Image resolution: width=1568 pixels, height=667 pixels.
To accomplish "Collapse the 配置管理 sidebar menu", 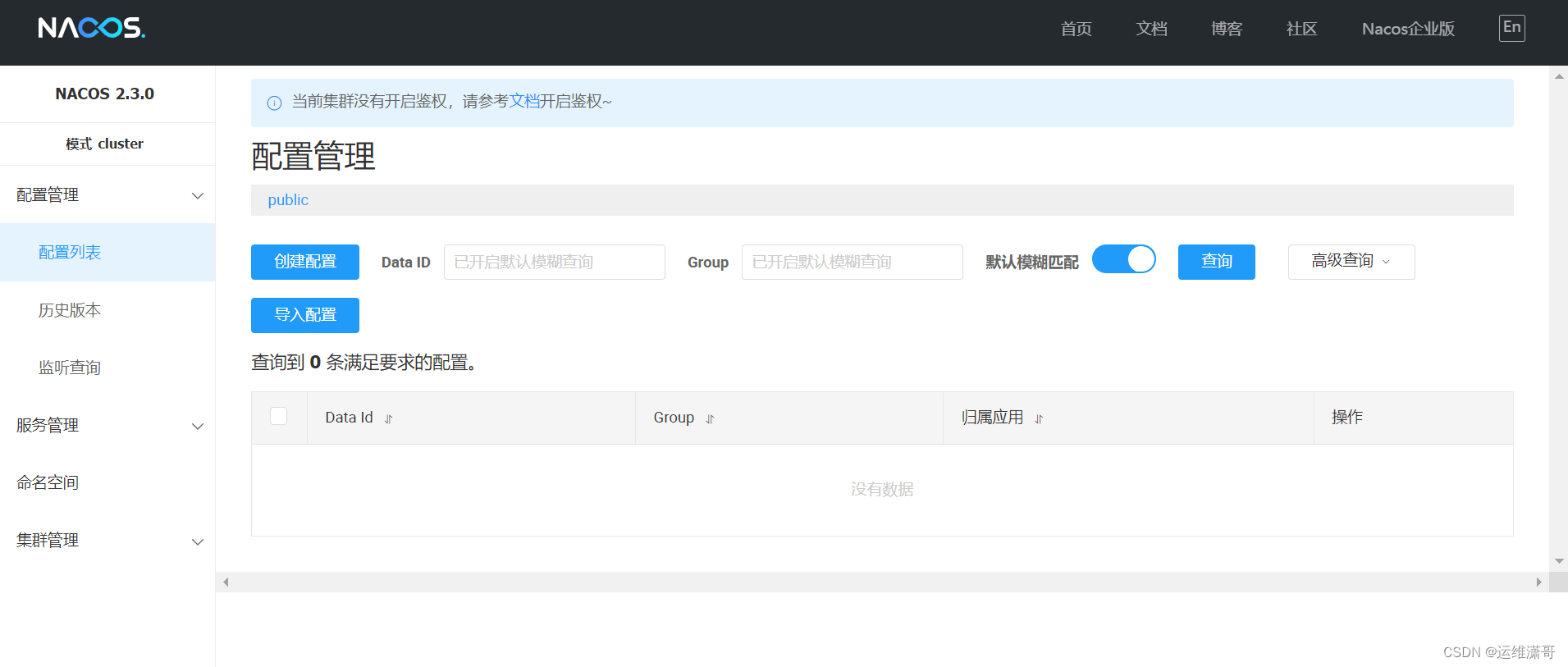I will 107,195.
